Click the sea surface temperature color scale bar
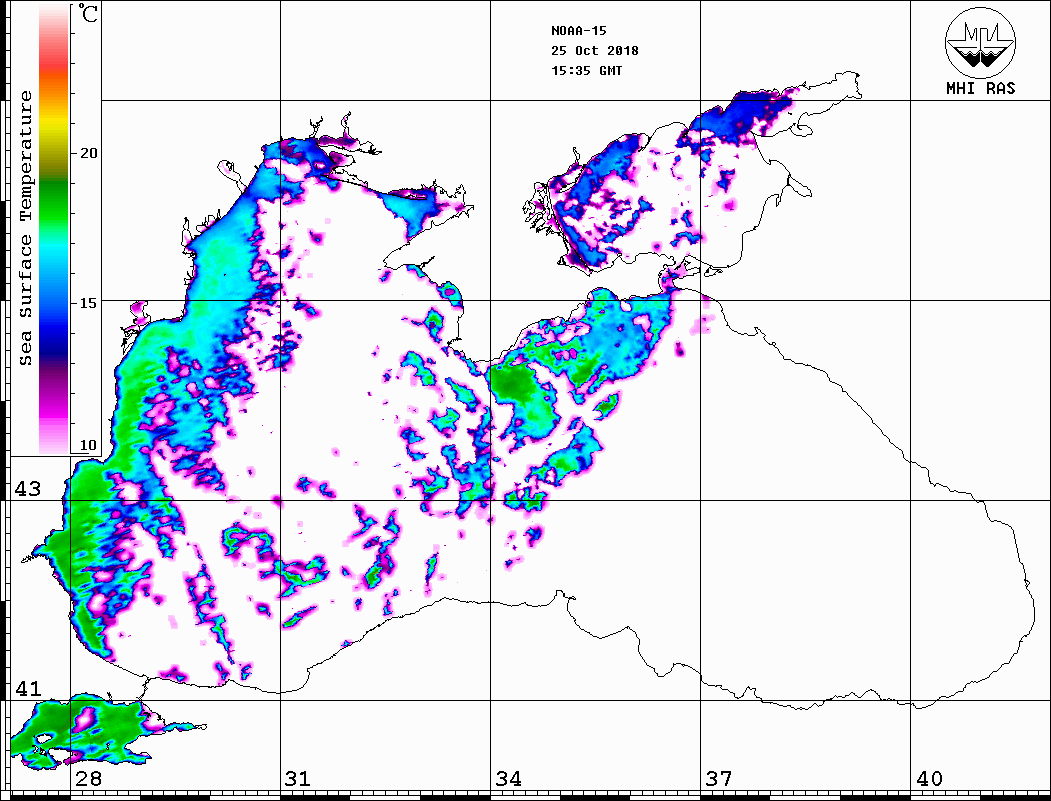 point(54,229)
